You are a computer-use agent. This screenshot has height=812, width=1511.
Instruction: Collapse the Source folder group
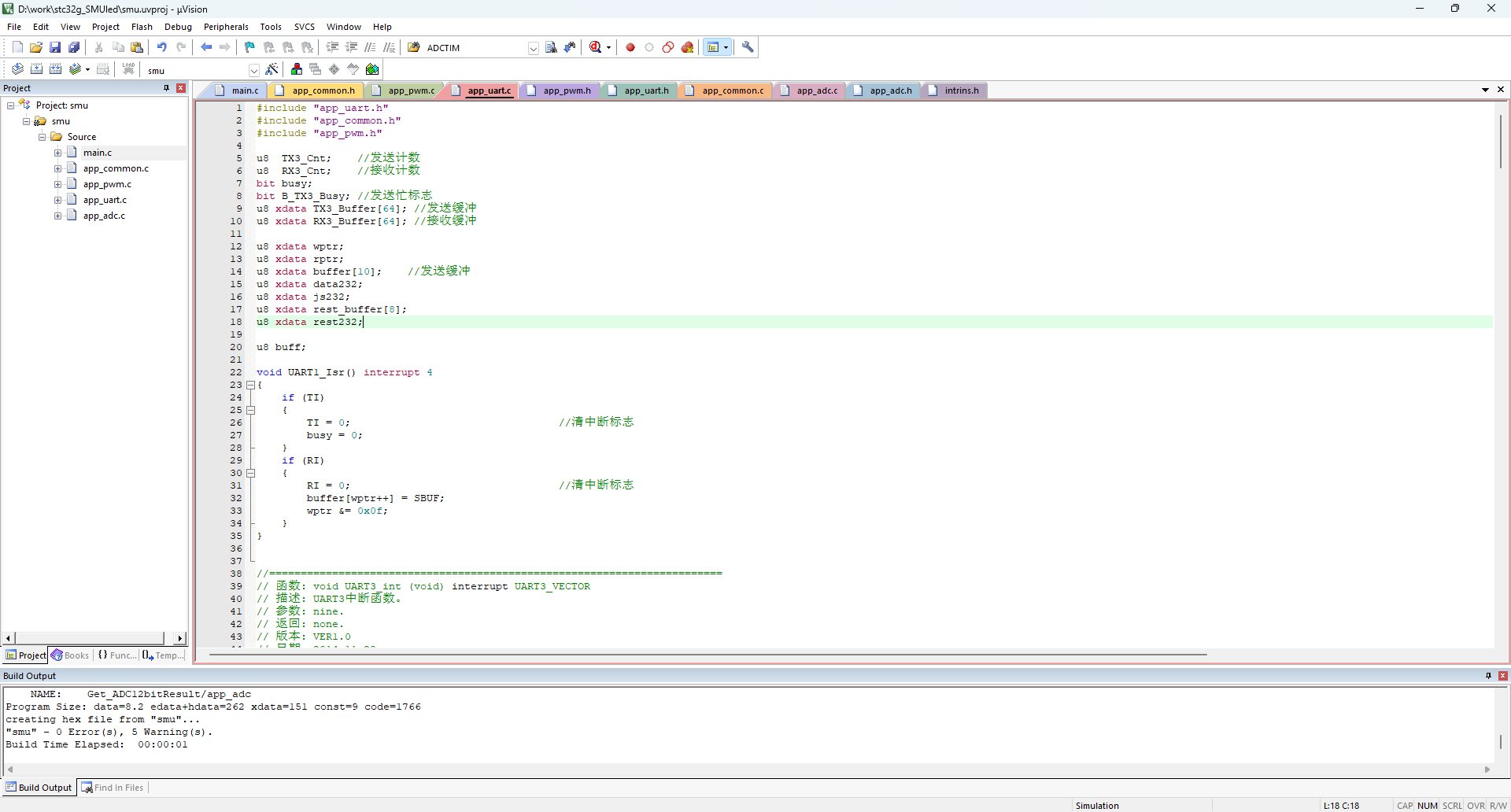point(42,137)
